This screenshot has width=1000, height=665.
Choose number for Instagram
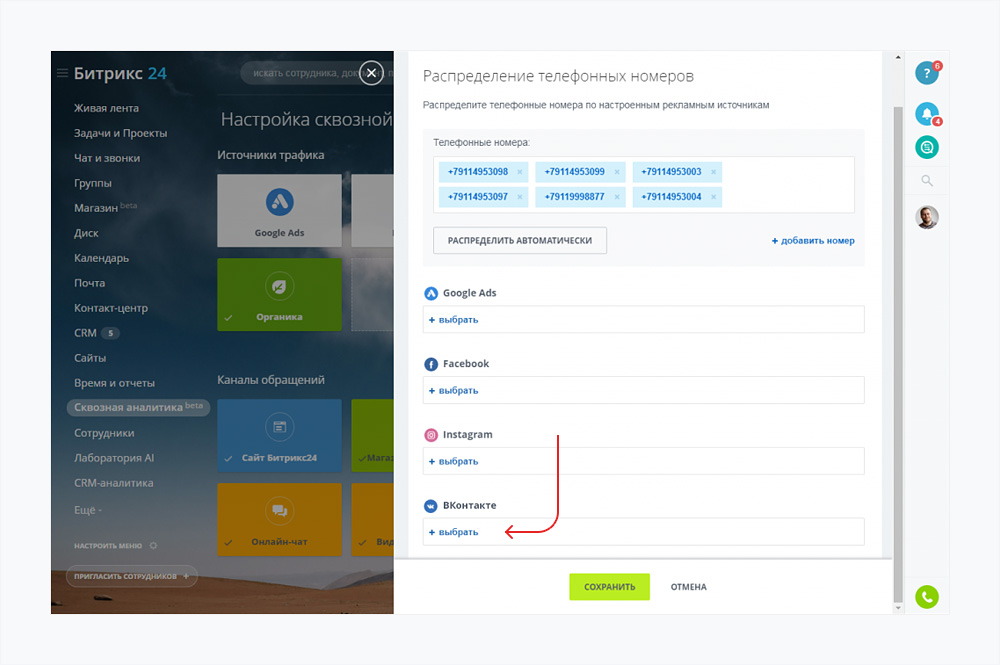[x=453, y=461]
